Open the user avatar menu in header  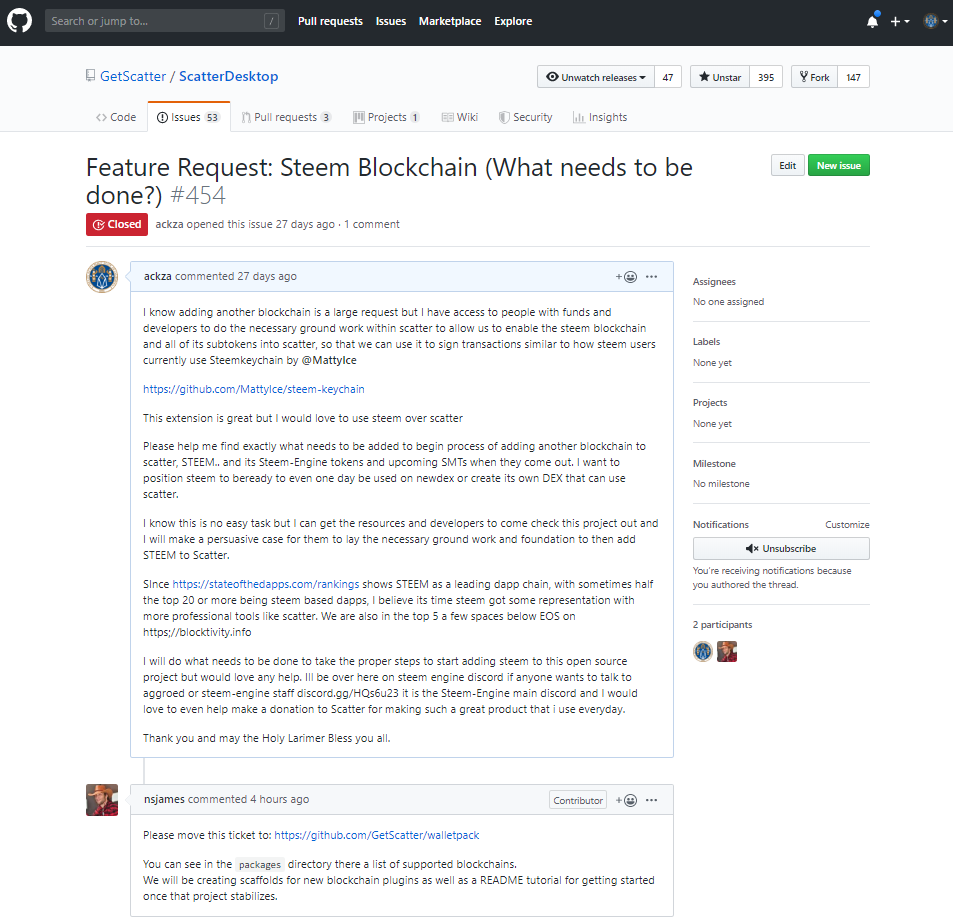[935, 21]
